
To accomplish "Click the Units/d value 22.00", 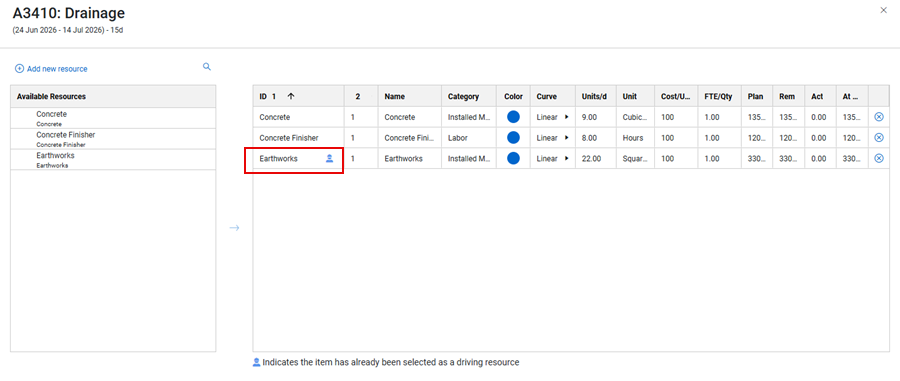I will pos(596,158).
